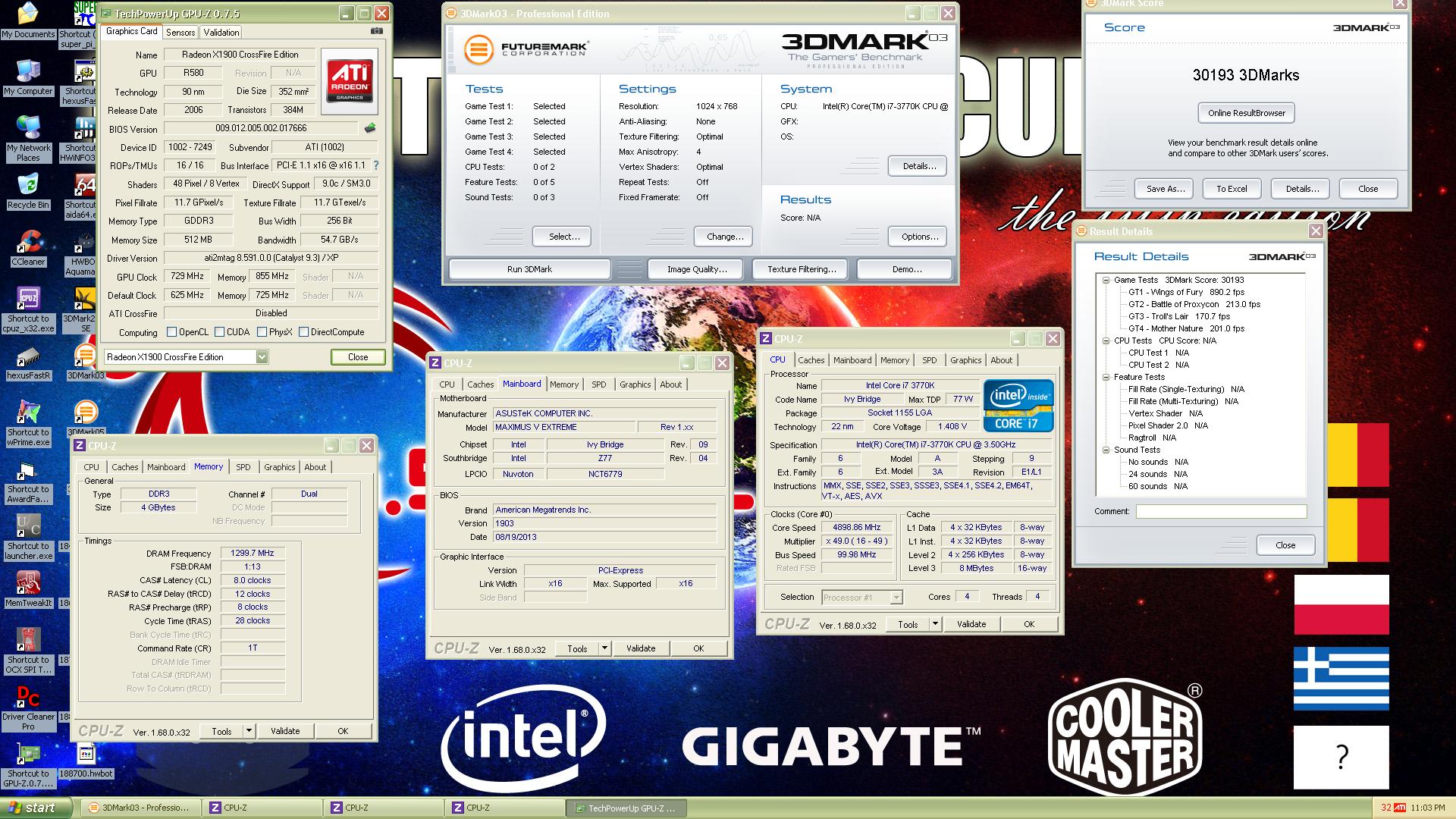The width and height of the screenshot is (1456, 819).
Task: Open SPD tab in CPU-Z Memory window
Action: click(x=243, y=467)
